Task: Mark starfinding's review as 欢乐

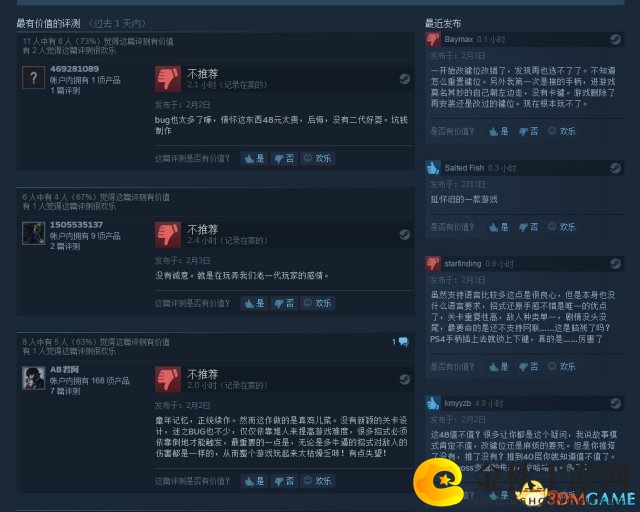Action: [x=562, y=366]
